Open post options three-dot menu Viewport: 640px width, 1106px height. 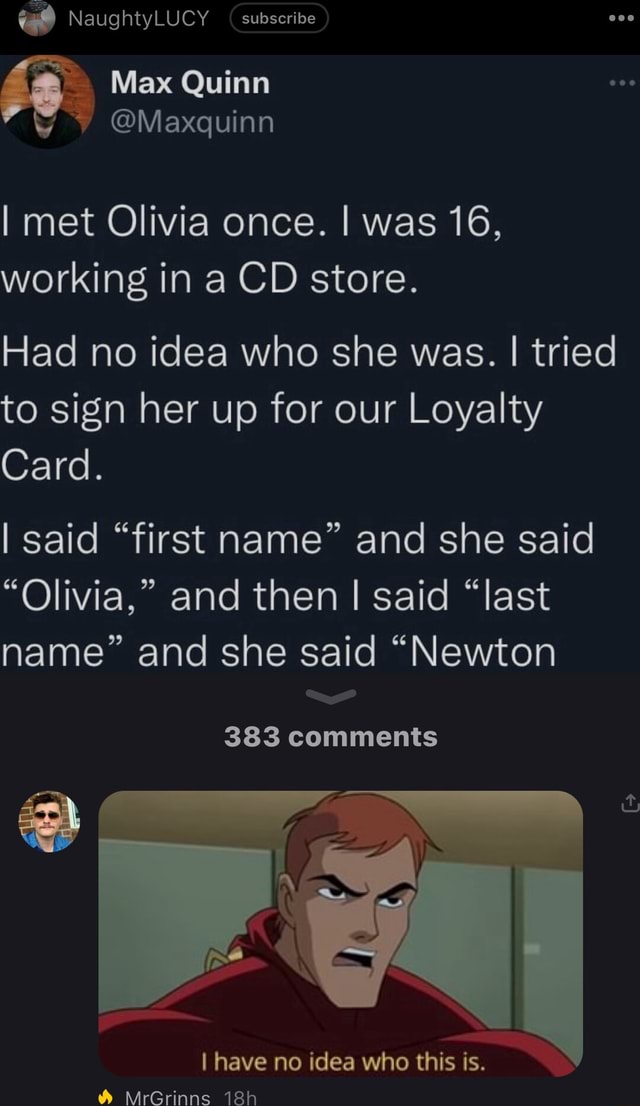621,18
